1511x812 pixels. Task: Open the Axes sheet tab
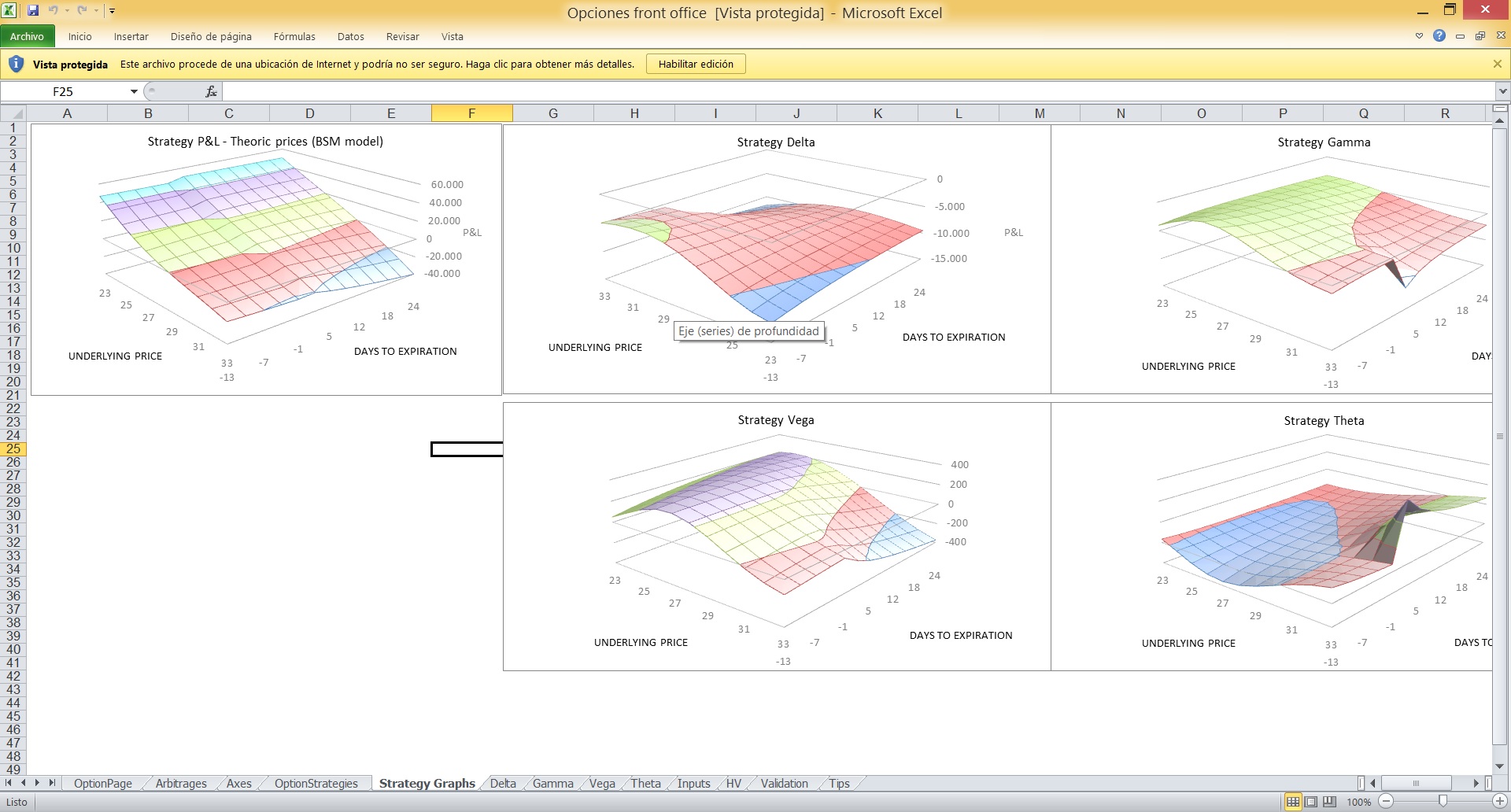click(x=238, y=783)
